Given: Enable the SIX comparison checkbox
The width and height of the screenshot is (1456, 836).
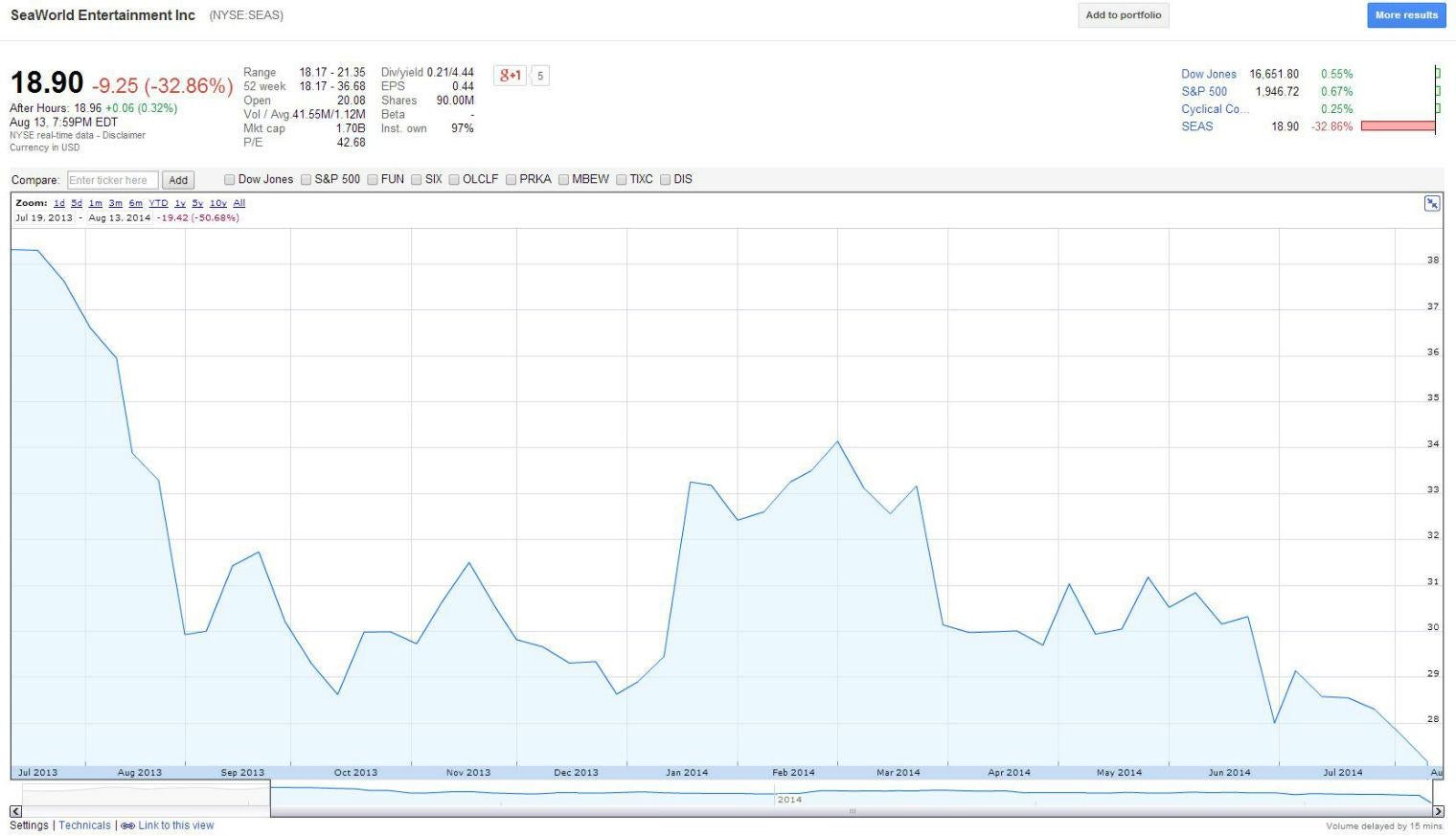Looking at the screenshot, I should point(416,179).
